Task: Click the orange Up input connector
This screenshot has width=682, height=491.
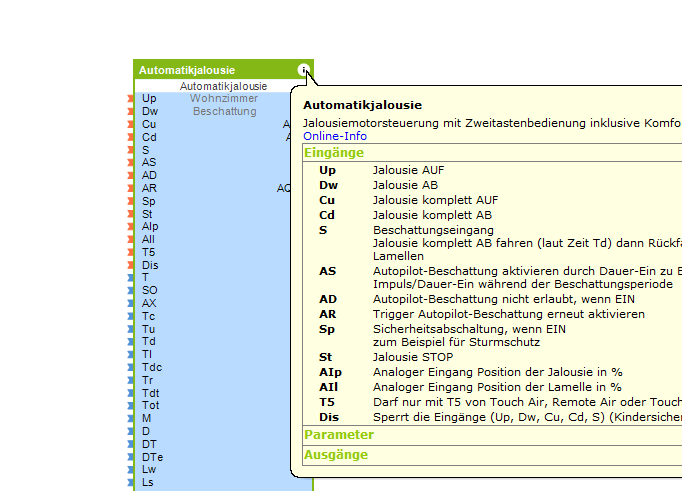Action: 131,99
